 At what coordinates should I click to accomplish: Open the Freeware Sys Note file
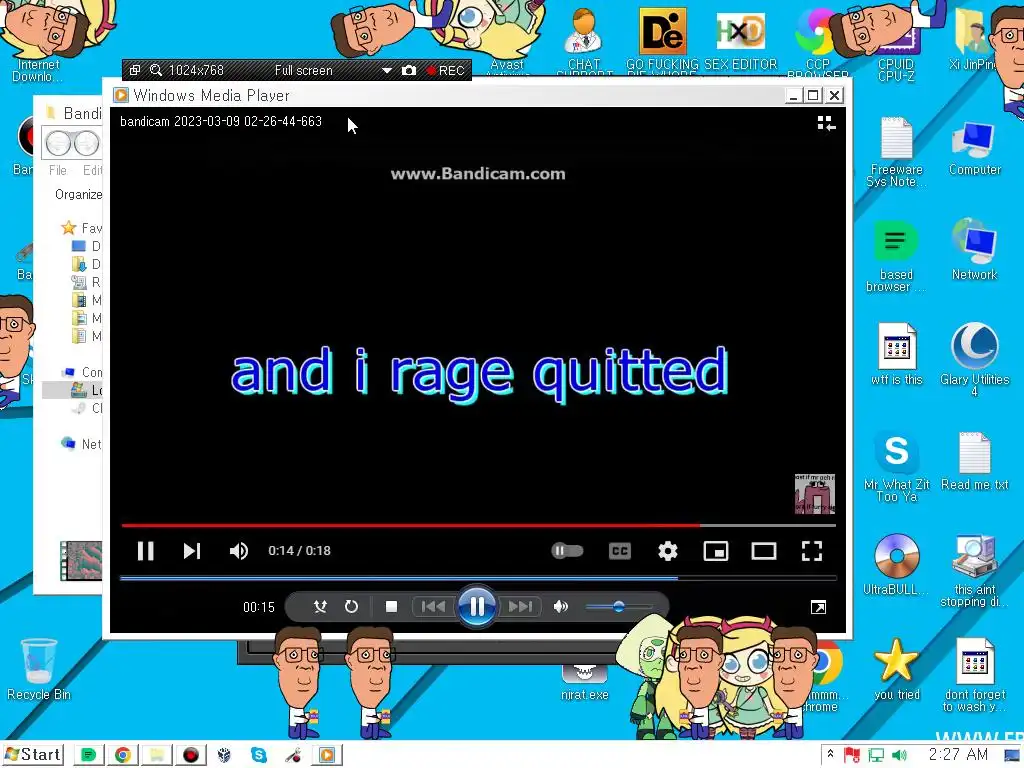point(896,152)
